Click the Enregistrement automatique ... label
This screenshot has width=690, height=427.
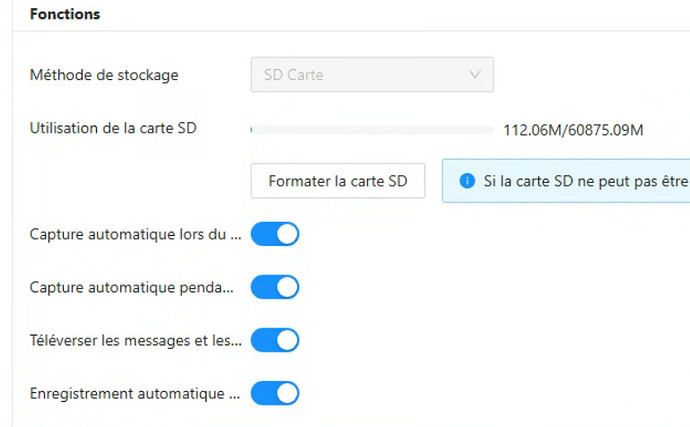(x=137, y=393)
